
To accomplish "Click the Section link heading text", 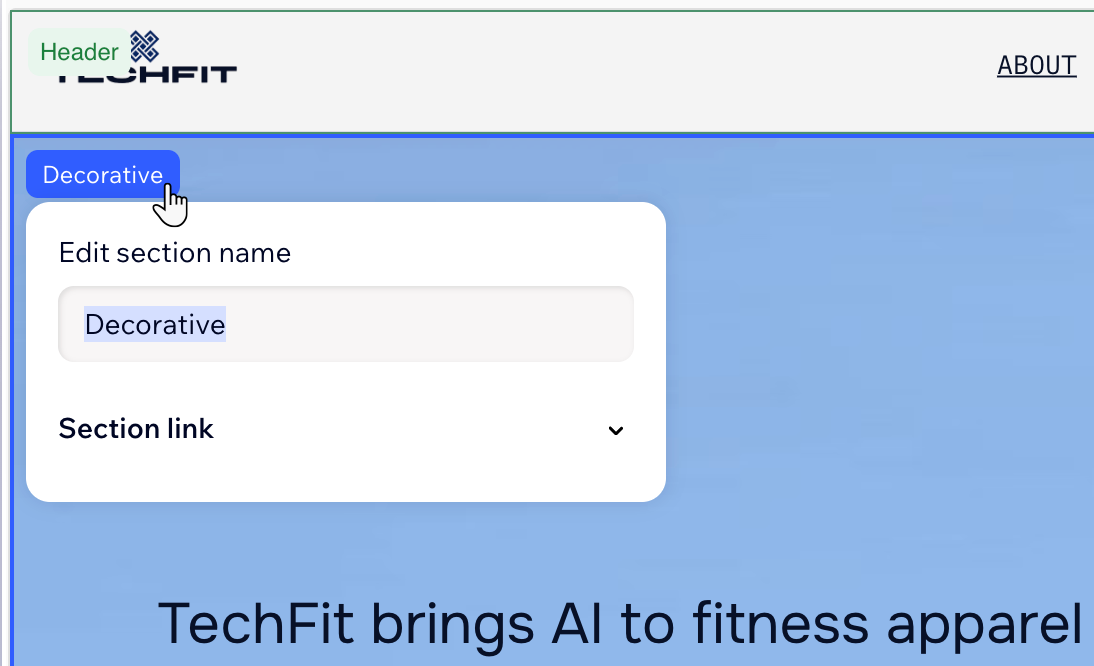I will [136, 428].
